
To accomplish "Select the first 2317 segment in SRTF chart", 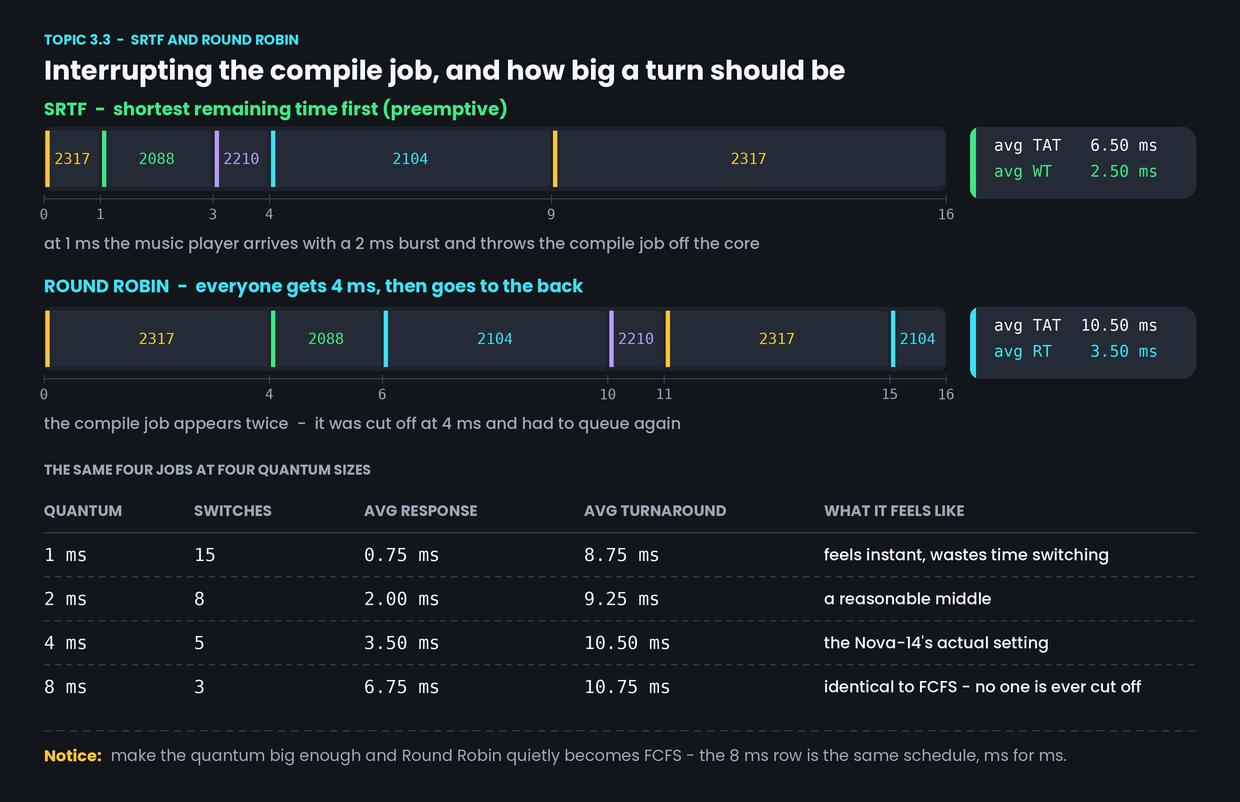I will (72, 158).
